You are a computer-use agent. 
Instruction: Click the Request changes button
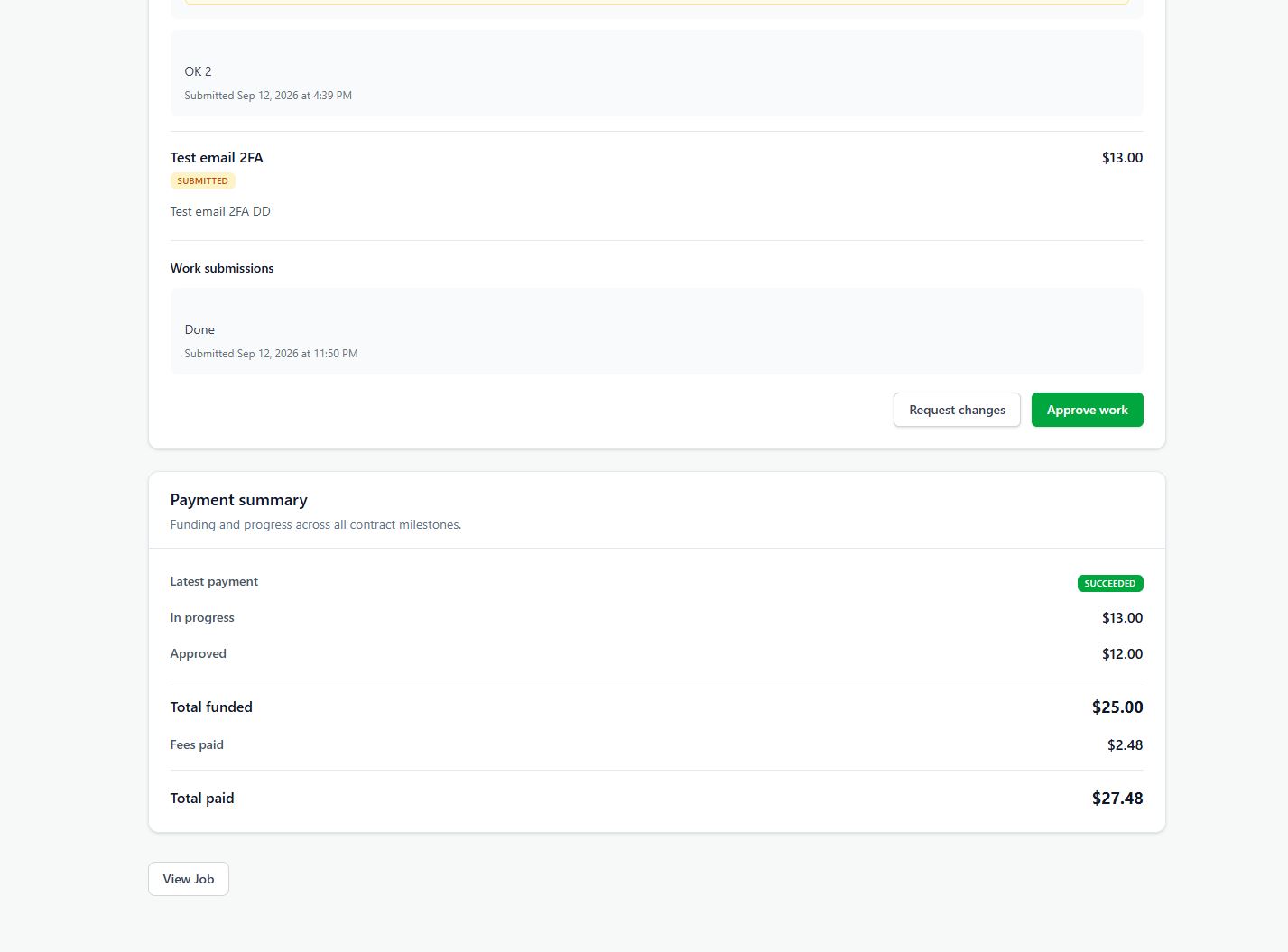957,410
